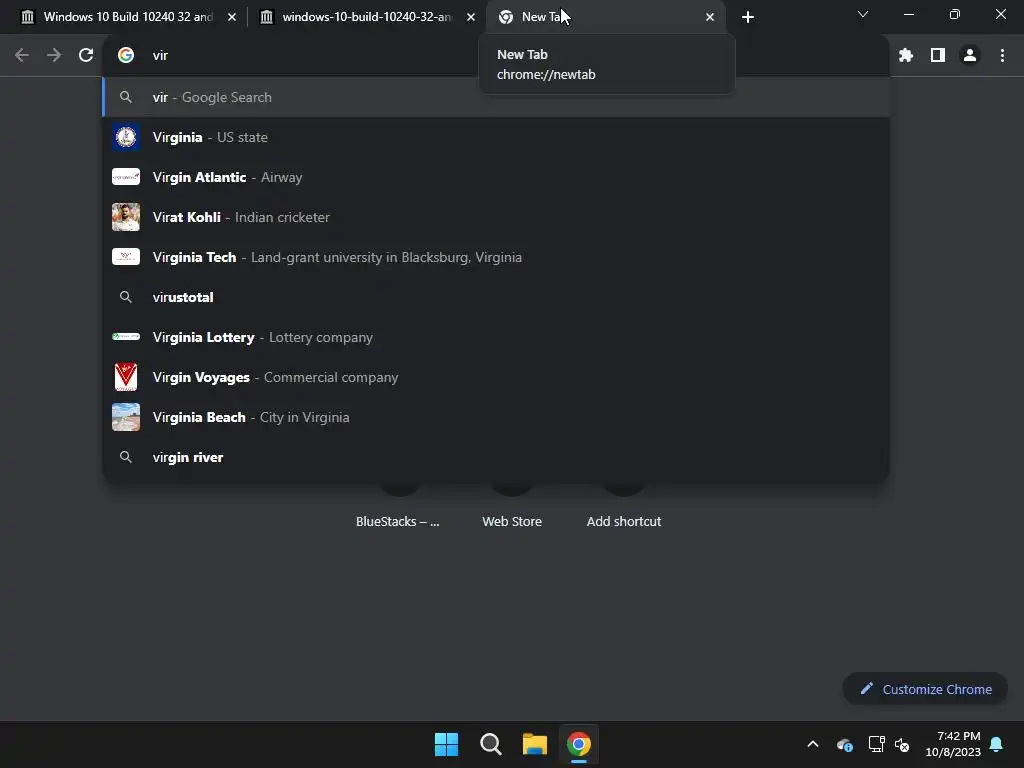Reload the current page
The image size is (1024, 768).
(x=86, y=56)
